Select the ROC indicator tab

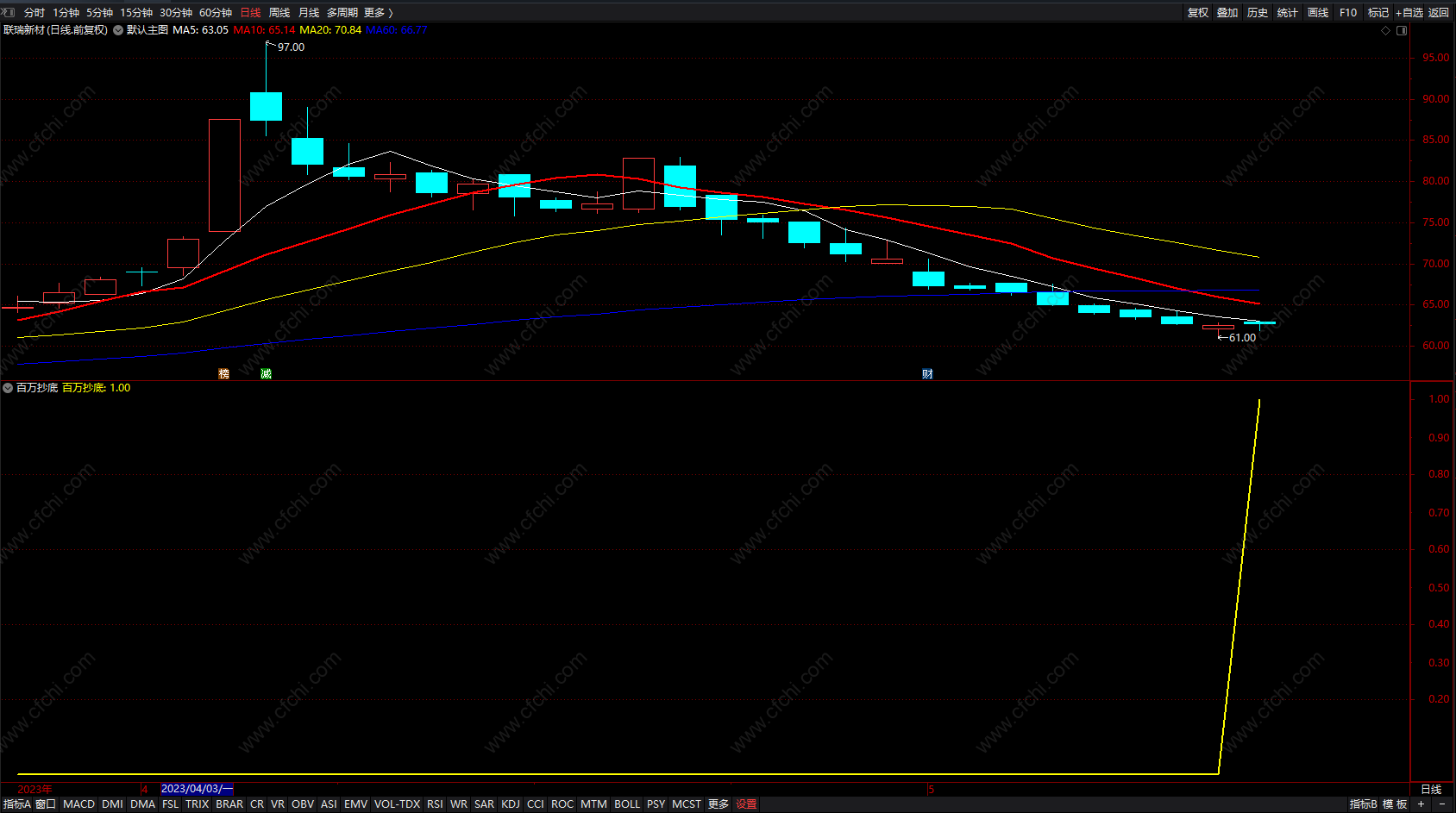(x=562, y=804)
